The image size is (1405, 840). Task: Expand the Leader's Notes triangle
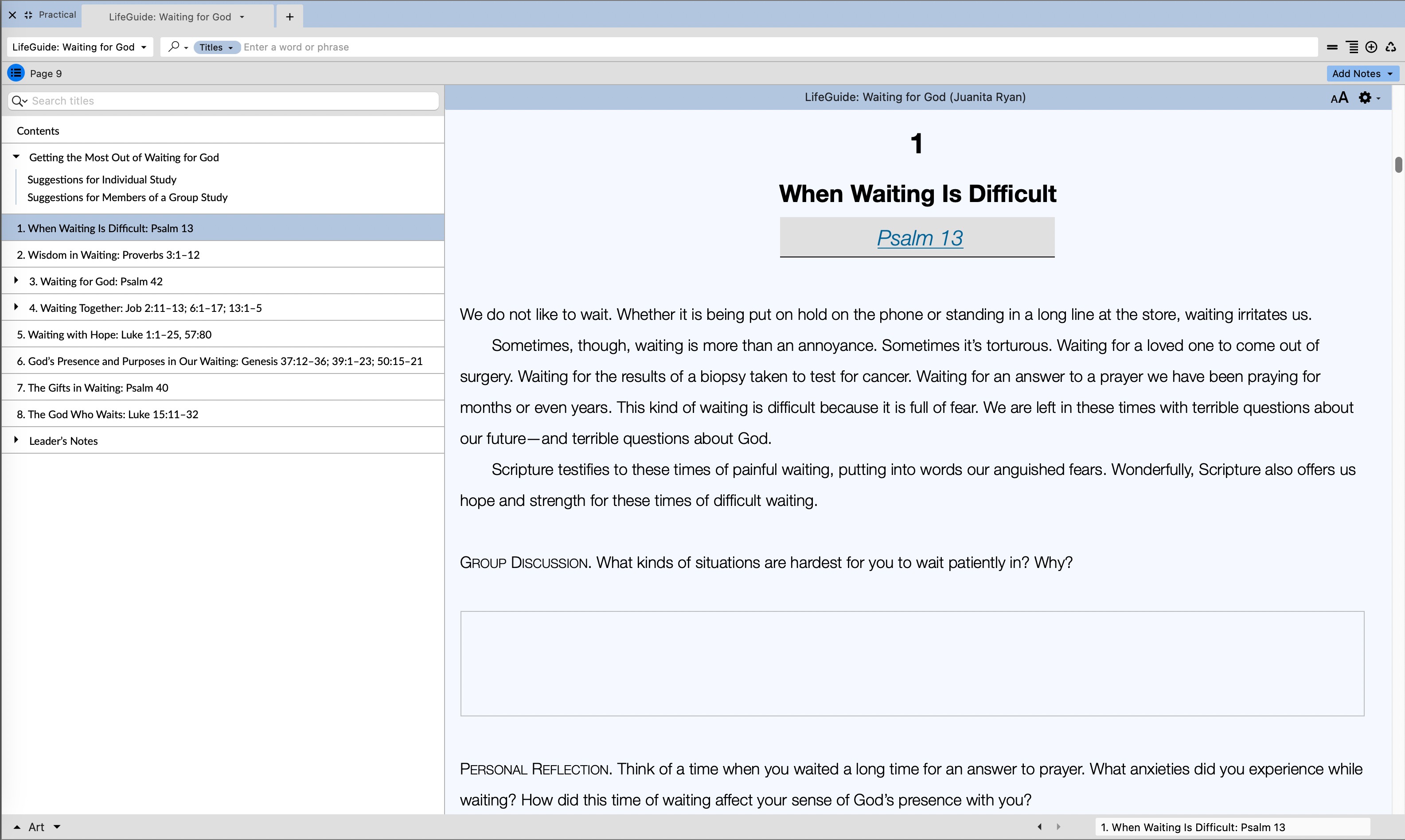click(16, 440)
